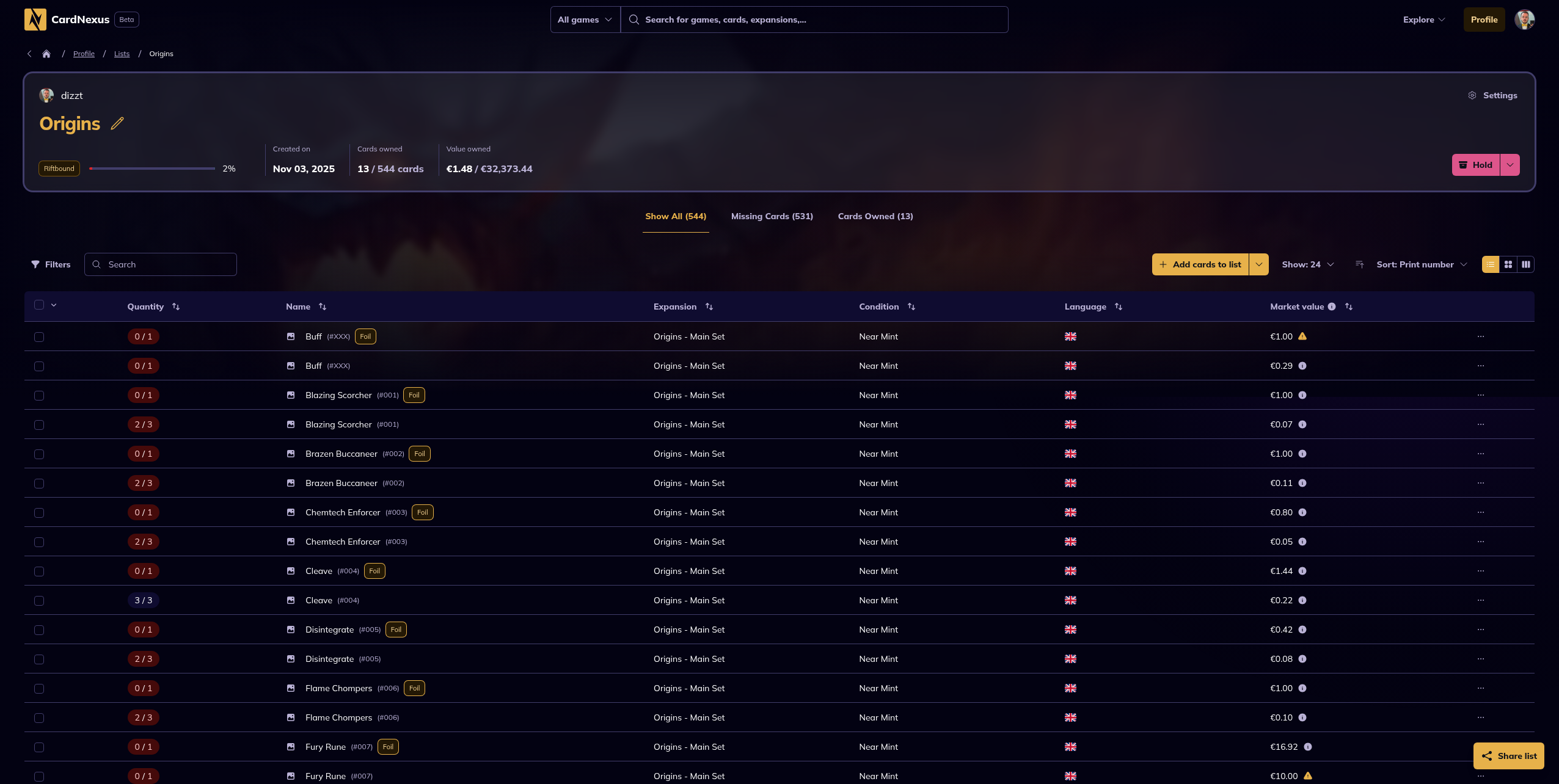Click the pencil icon to rename Origins
The height and width of the screenshot is (784, 1559).
[117, 123]
